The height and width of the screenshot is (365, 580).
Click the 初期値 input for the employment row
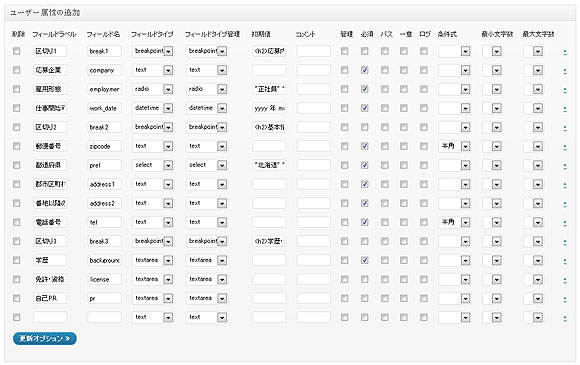269,89
